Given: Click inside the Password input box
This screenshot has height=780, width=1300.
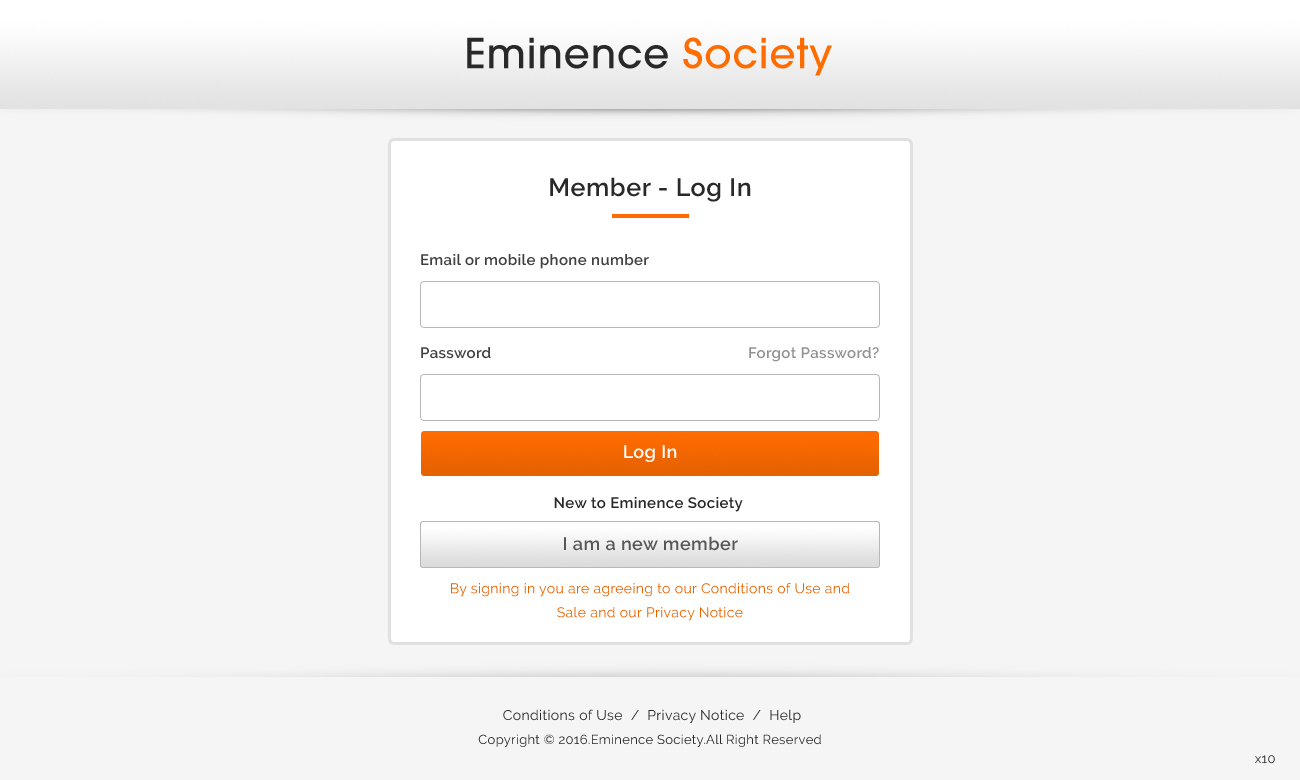Looking at the screenshot, I should [x=650, y=397].
